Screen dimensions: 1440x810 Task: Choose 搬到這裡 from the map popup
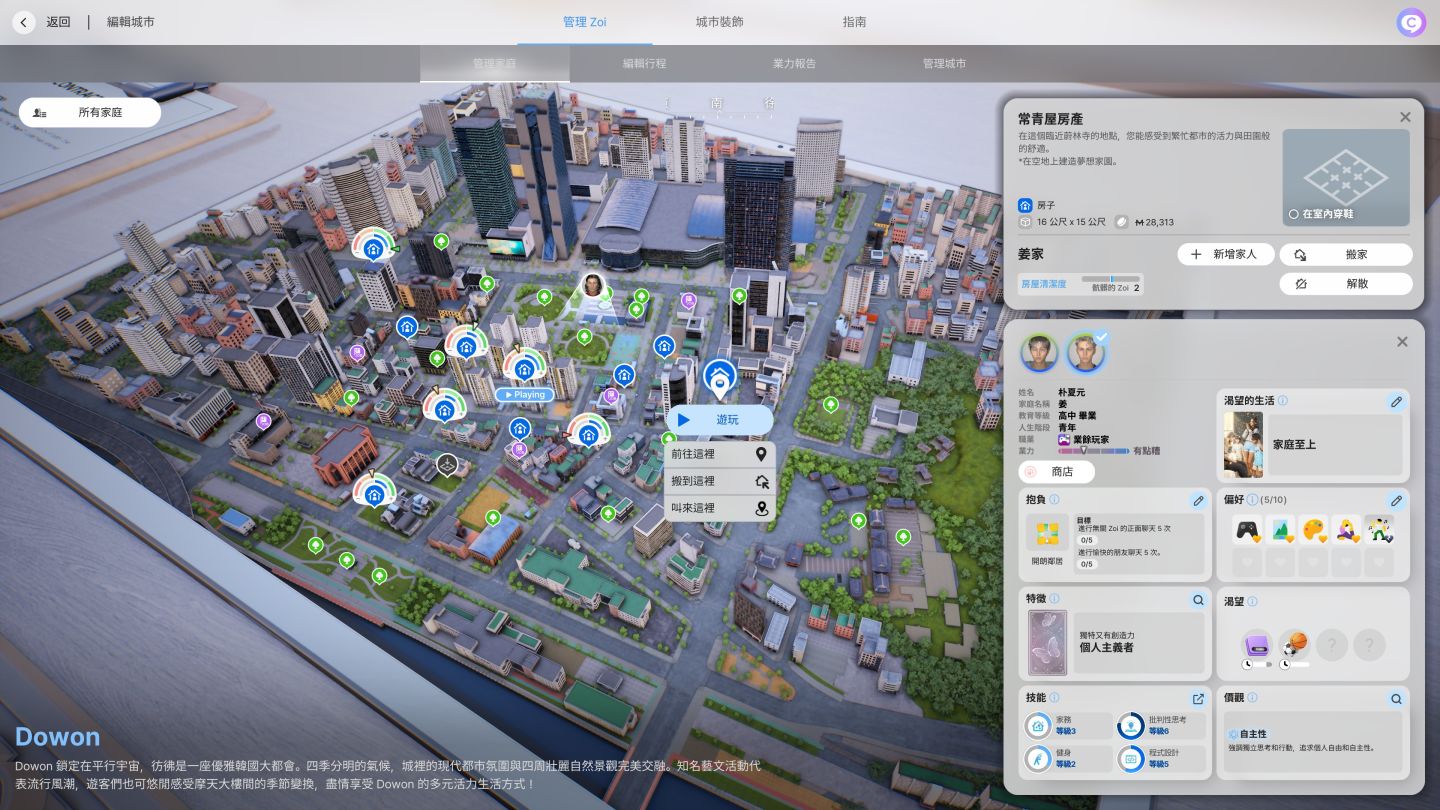(720, 481)
